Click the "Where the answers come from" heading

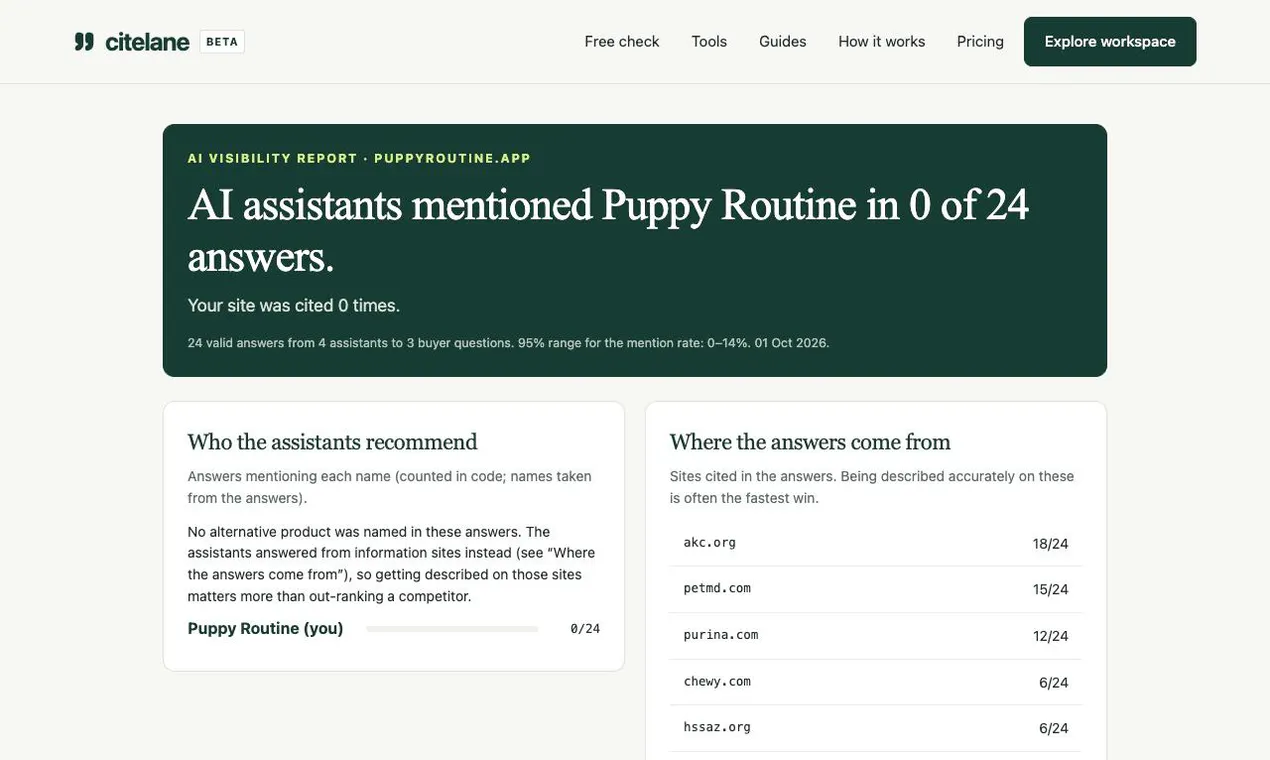point(810,442)
